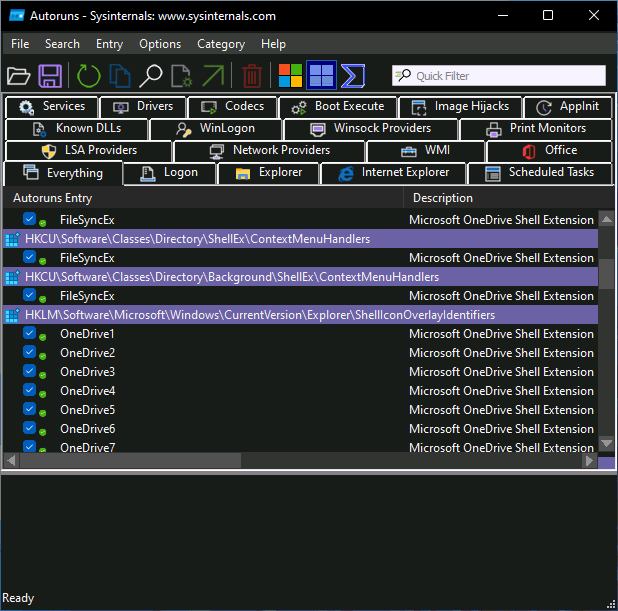
Task: Click the Copy pages toolbar icon
Action: 120,75
